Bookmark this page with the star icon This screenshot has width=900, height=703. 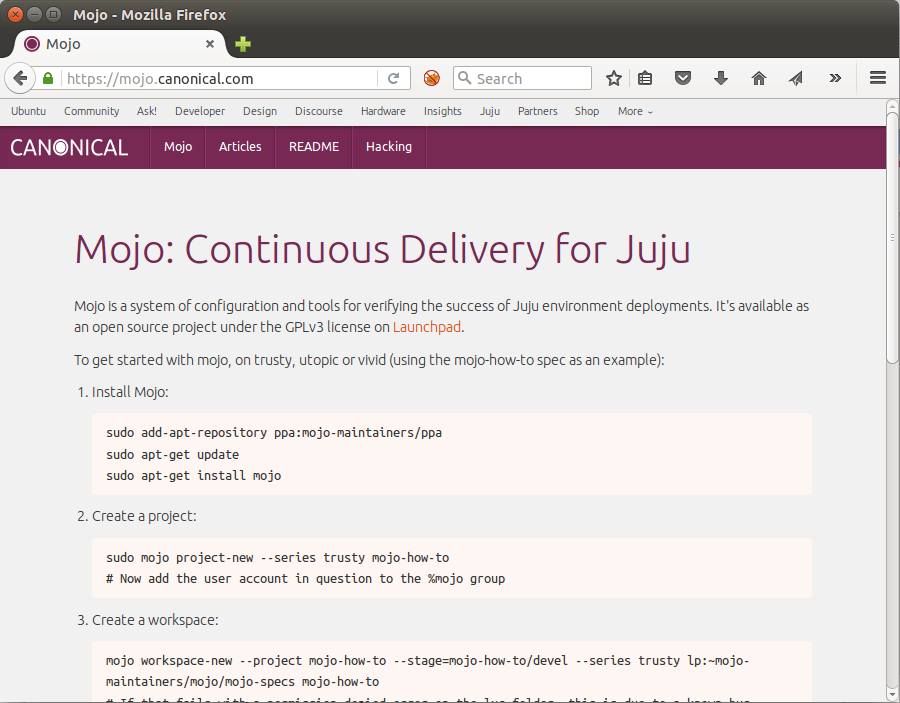click(x=614, y=78)
